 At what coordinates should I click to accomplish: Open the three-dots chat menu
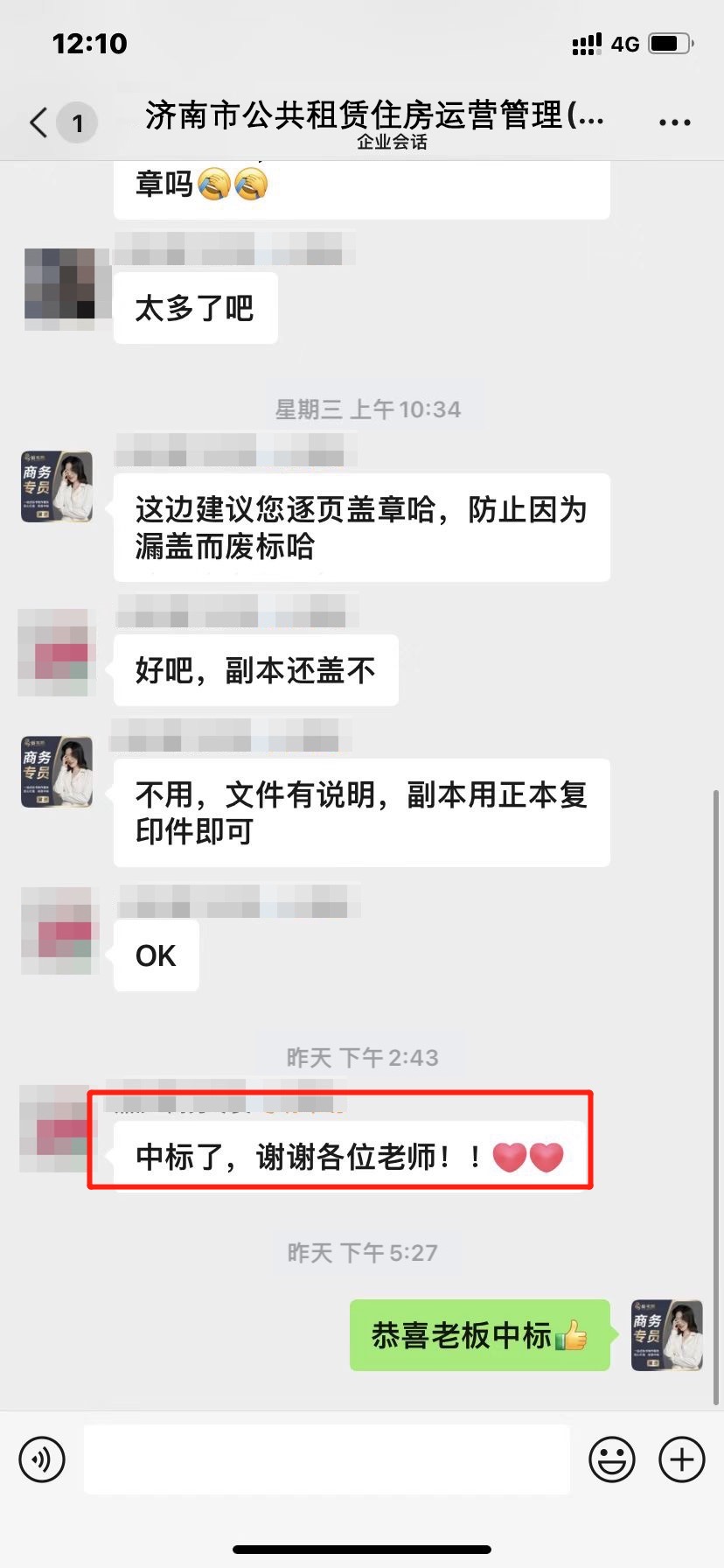point(674,122)
